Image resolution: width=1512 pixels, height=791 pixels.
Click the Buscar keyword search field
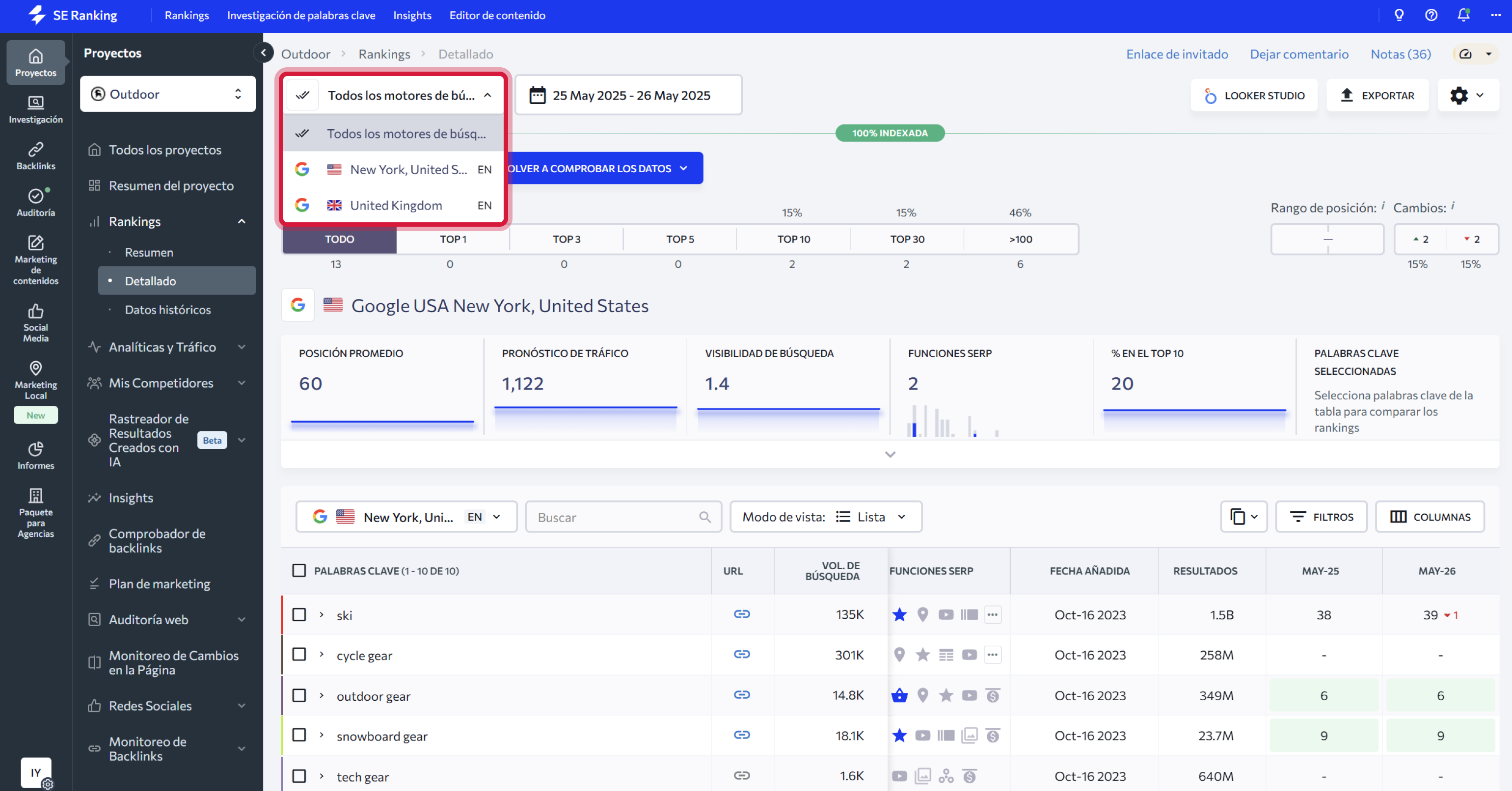point(623,517)
